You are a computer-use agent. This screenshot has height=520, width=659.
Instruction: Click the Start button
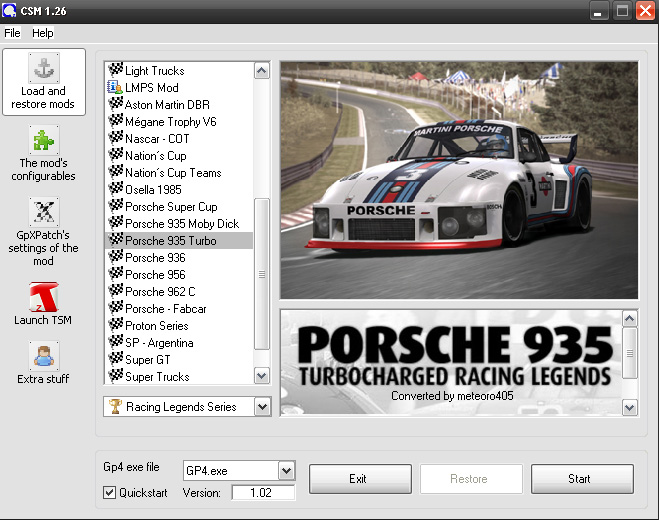click(x=582, y=479)
